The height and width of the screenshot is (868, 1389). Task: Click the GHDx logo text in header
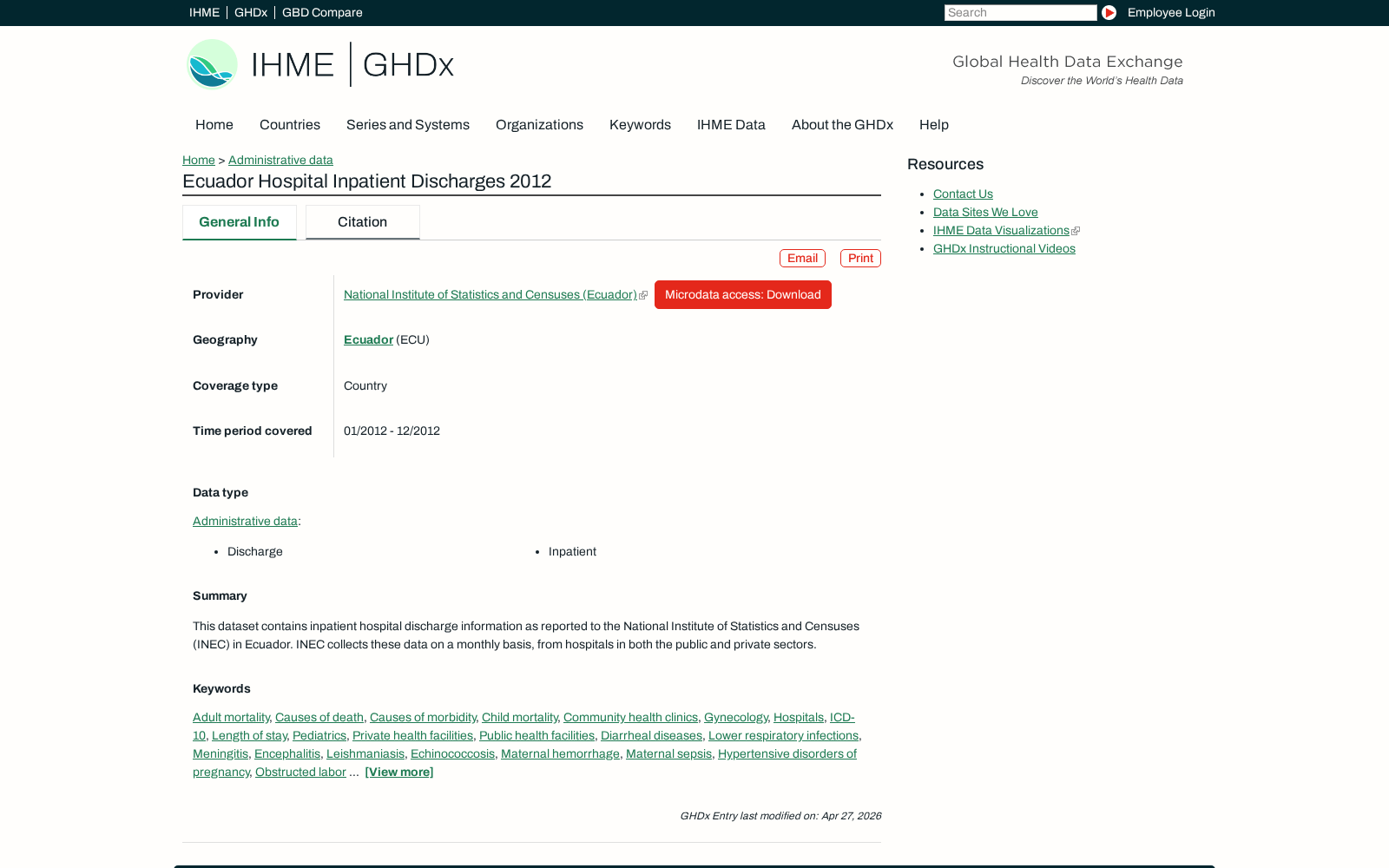tap(408, 65)
